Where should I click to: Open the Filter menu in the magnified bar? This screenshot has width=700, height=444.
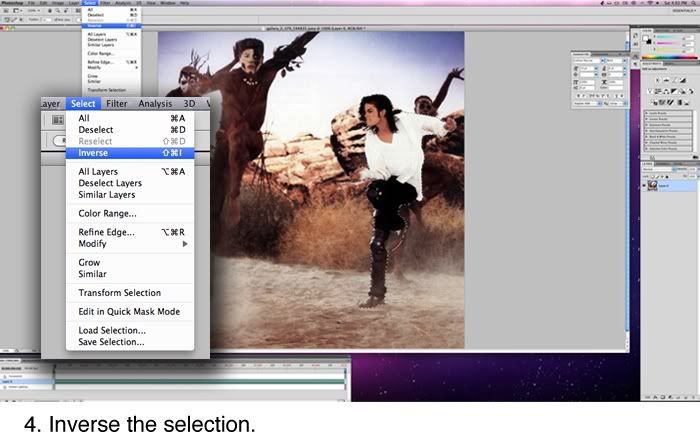click(117, 104)
